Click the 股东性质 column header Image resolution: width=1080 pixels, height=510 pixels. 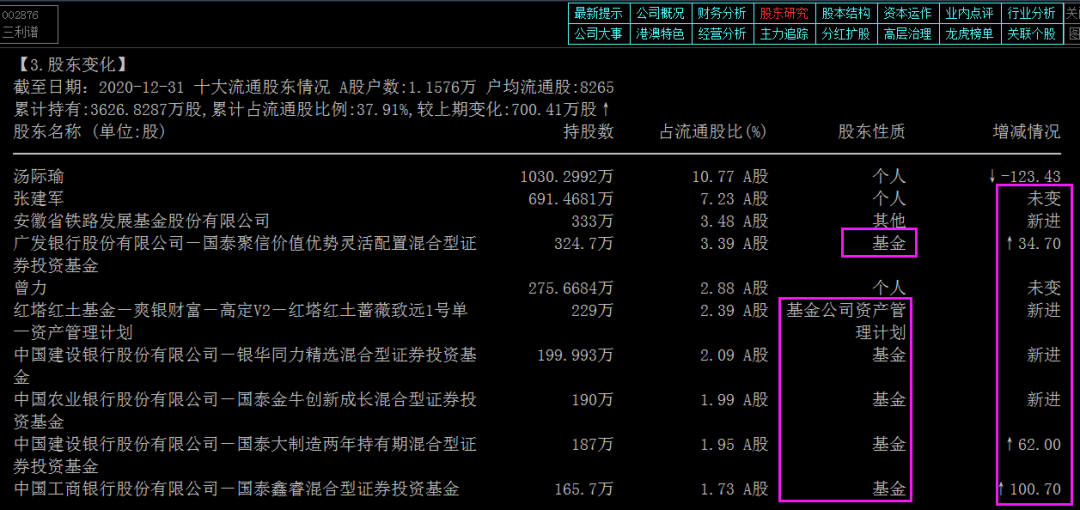871,132
